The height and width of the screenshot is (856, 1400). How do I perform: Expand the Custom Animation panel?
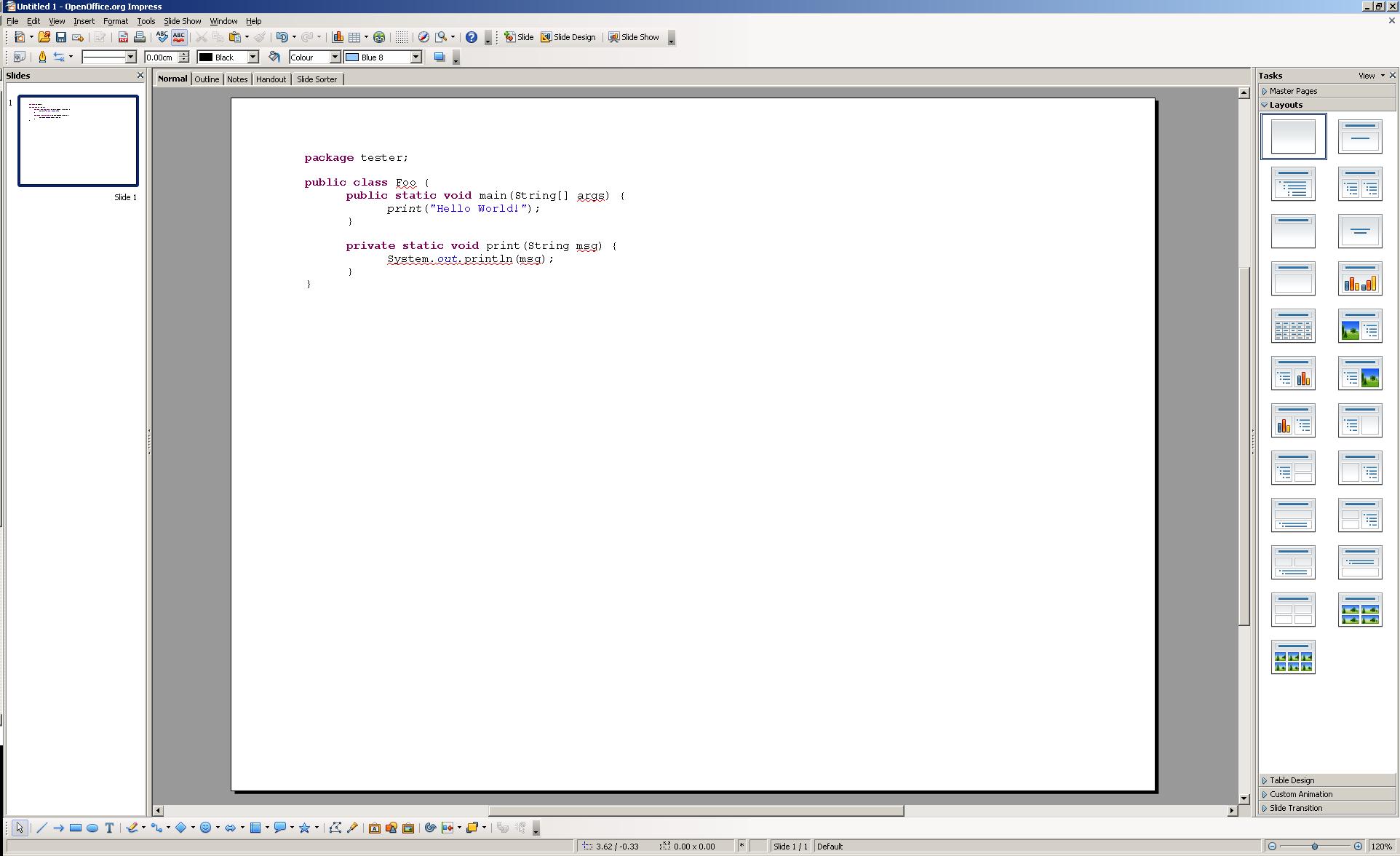pos(1300,794)
